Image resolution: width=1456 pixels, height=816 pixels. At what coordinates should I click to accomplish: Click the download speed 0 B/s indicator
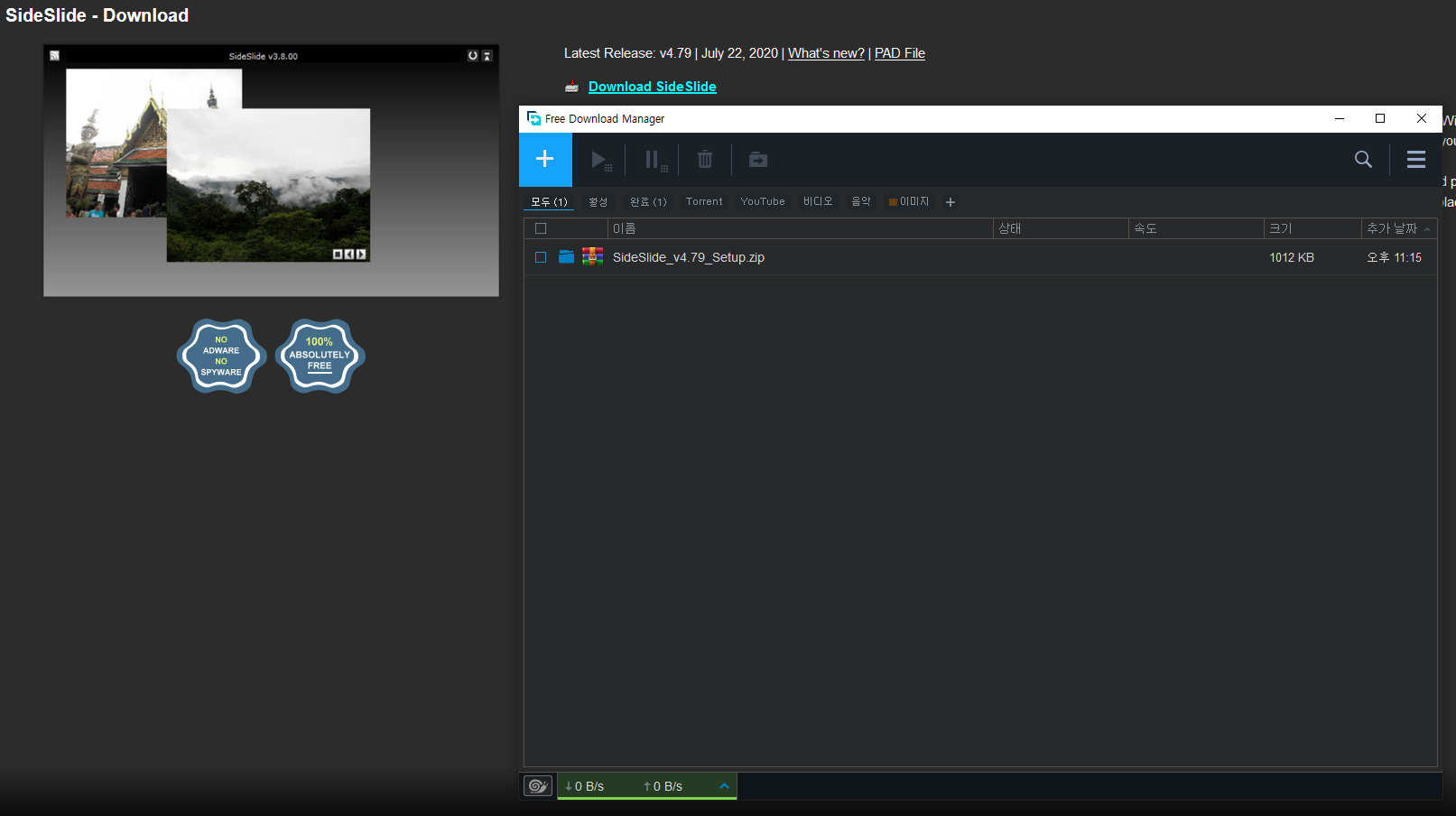point(585,786)
